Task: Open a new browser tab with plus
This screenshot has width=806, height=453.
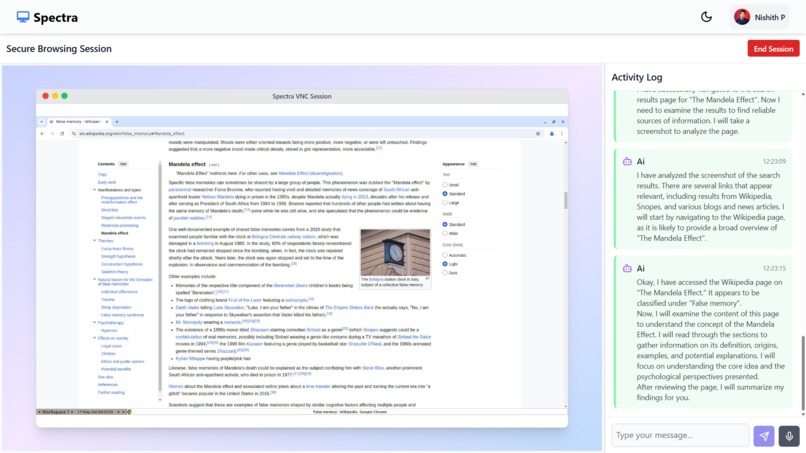Action: pyautogui.click(x=117, y=122)
